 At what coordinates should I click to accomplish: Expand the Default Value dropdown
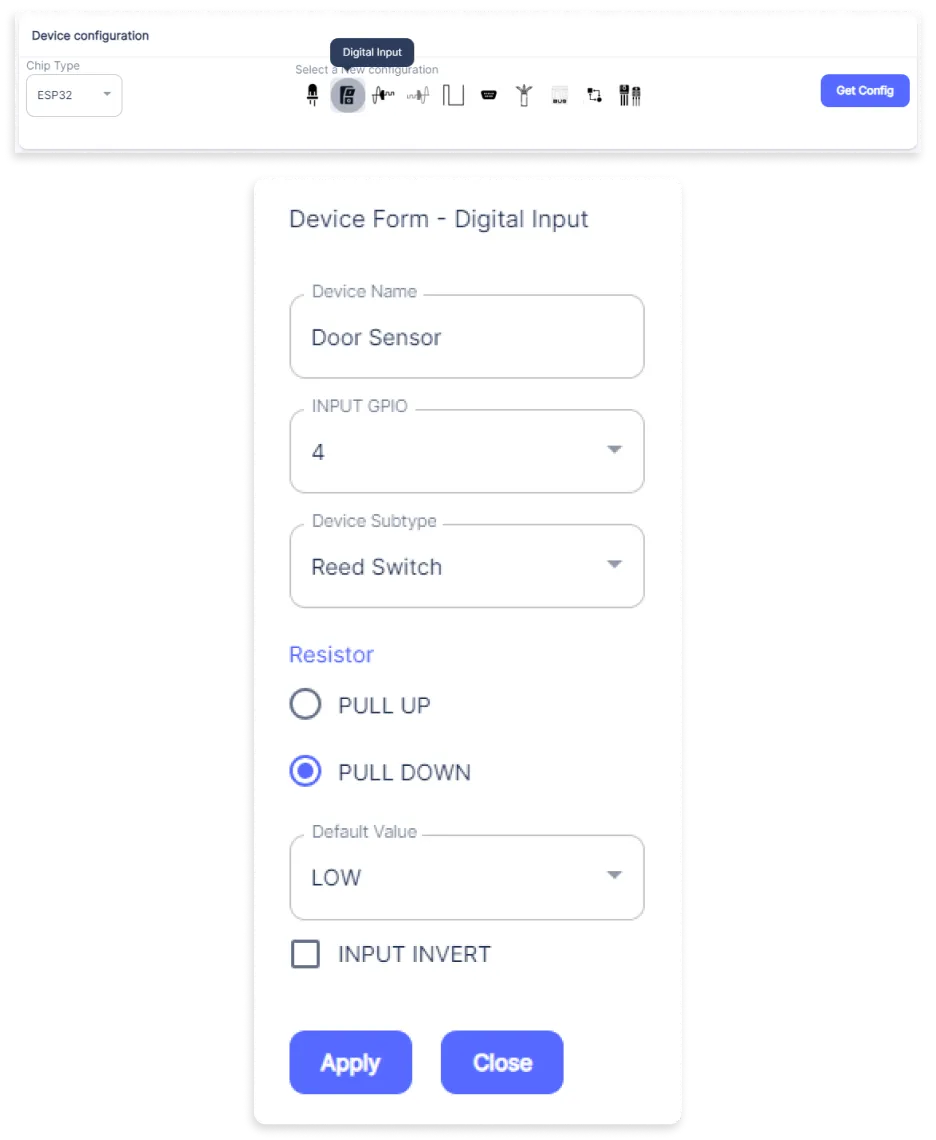pyautogui.click(x=467, y=878)
